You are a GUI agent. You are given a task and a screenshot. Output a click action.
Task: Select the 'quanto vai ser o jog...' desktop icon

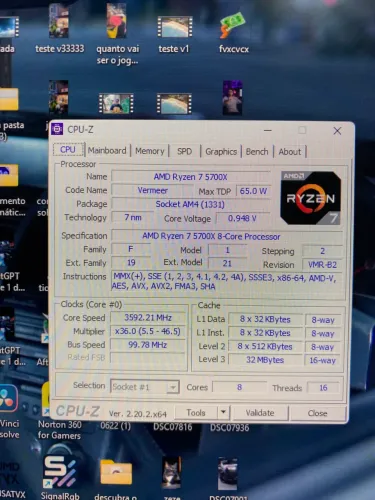tap(117, 33)
